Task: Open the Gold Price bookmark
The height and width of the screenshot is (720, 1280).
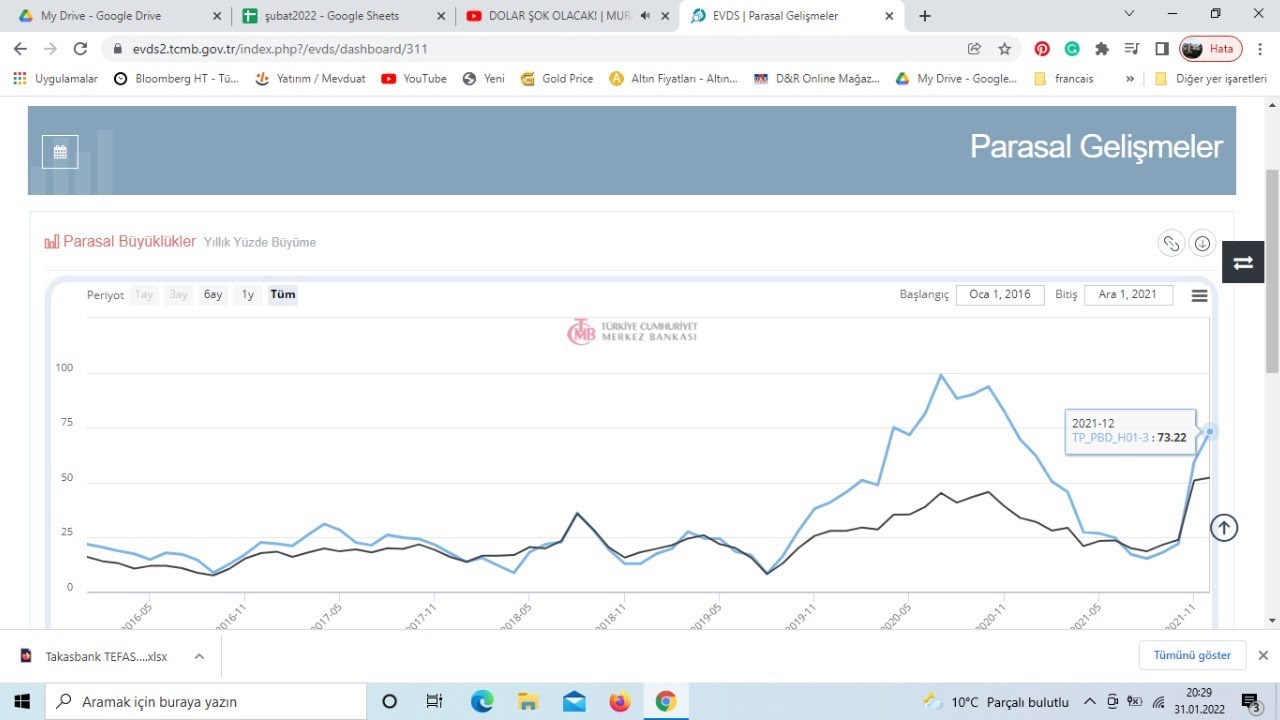Action: [x=557, y=78]
